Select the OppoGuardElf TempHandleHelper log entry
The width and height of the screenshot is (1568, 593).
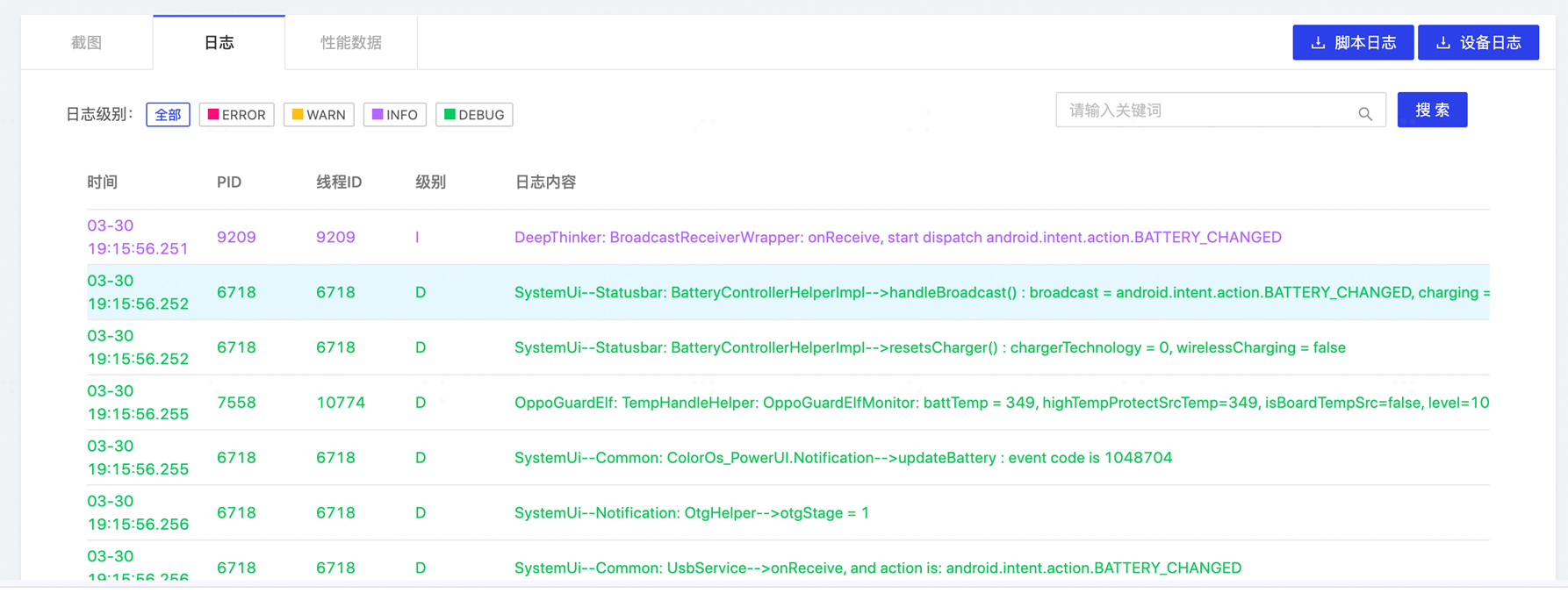pyautogui.click(x=1001, y=403)
